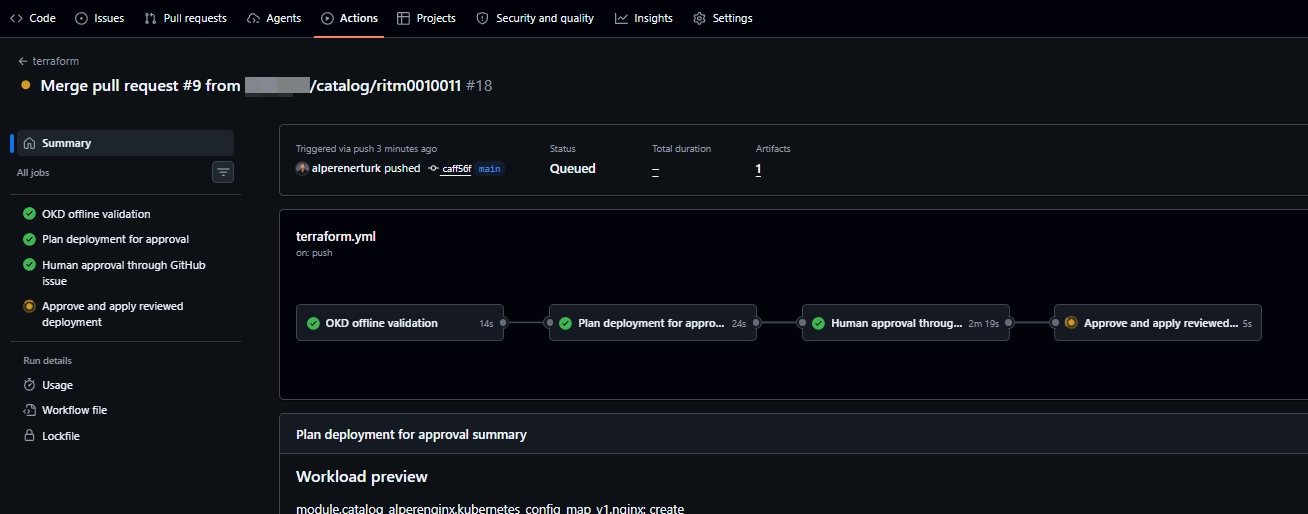This screenshot has height=514, width=1308.
Task: Open Human approval through GitHub issue job
Action: pos(125,273)
